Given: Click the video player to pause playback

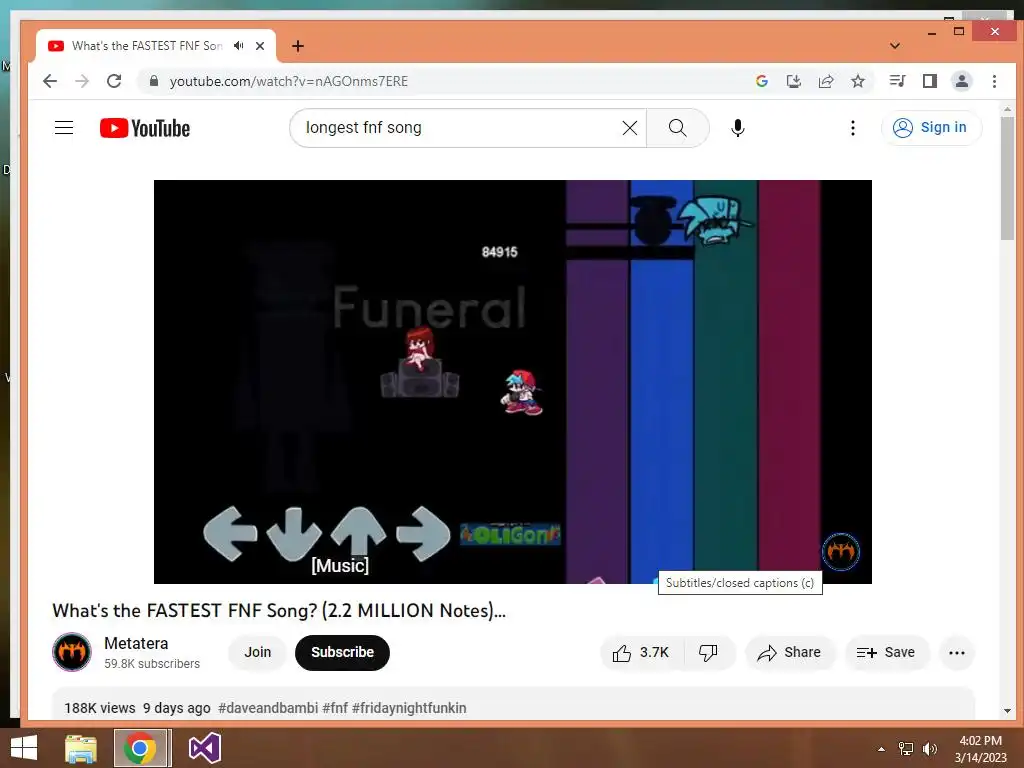Looking at the screenshot, I should [513, 381].
